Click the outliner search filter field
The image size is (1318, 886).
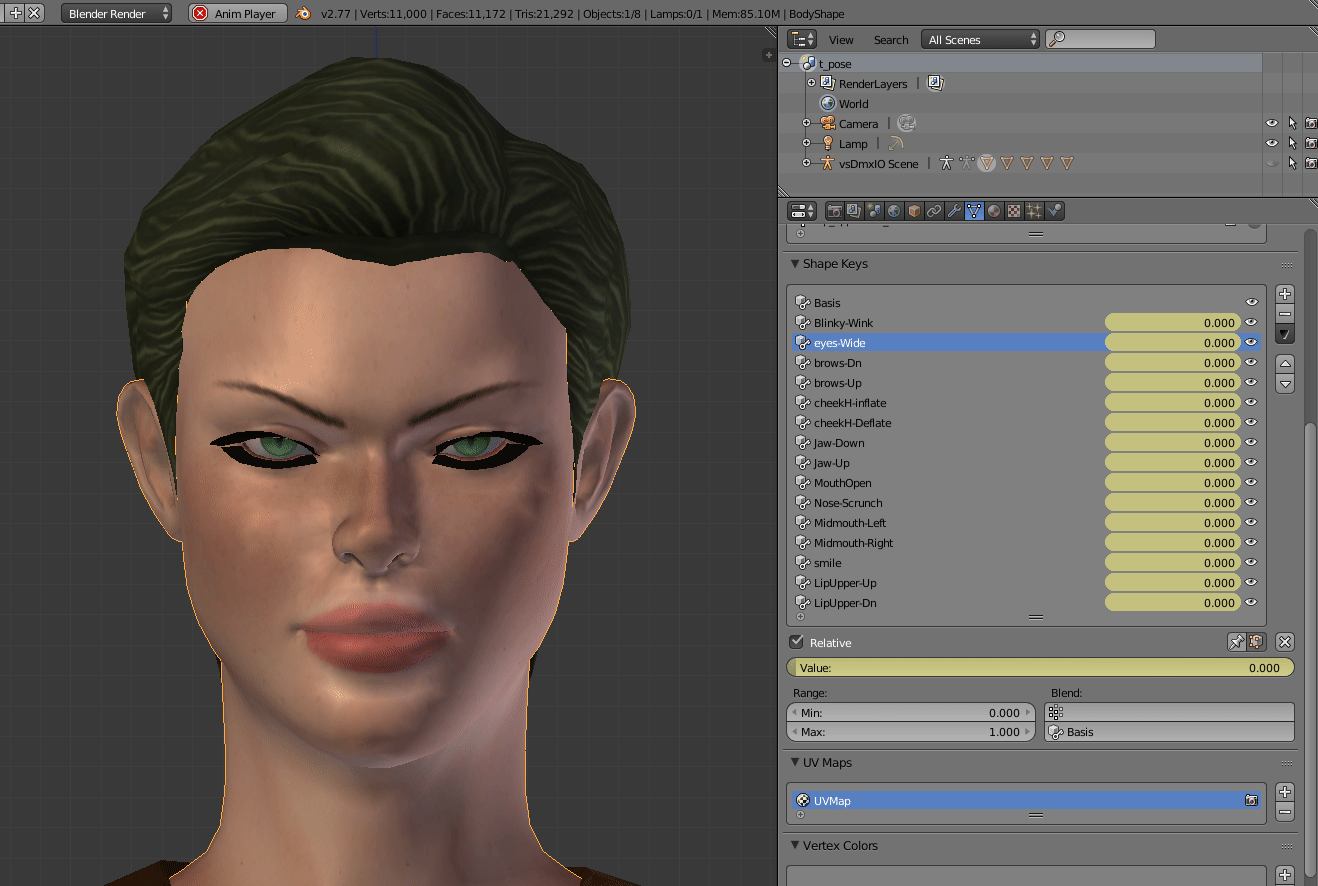tap(1100, 40)
